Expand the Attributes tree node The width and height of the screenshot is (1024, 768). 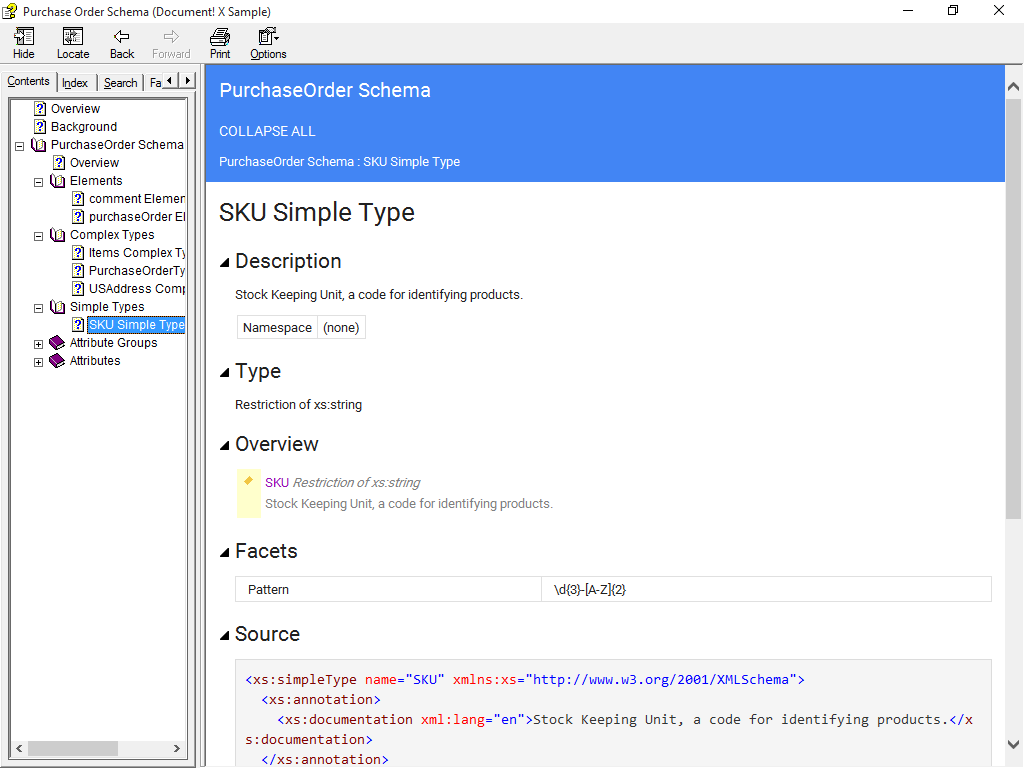tap(39, 362)
